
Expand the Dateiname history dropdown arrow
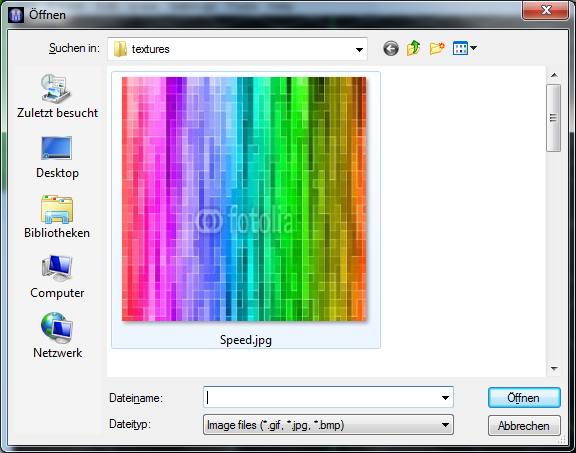[445, 398]
